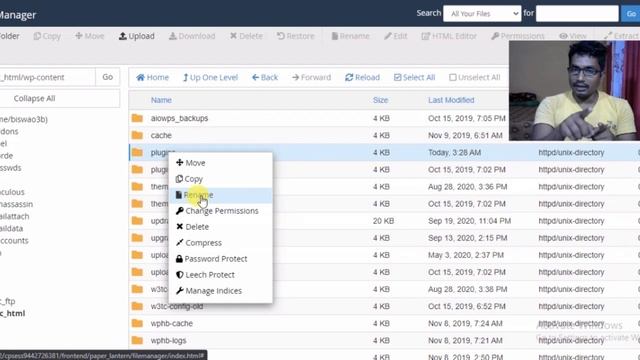Choose Leech Protect from context menu
Screen dimensions: 640x360
tap(220, 275)
